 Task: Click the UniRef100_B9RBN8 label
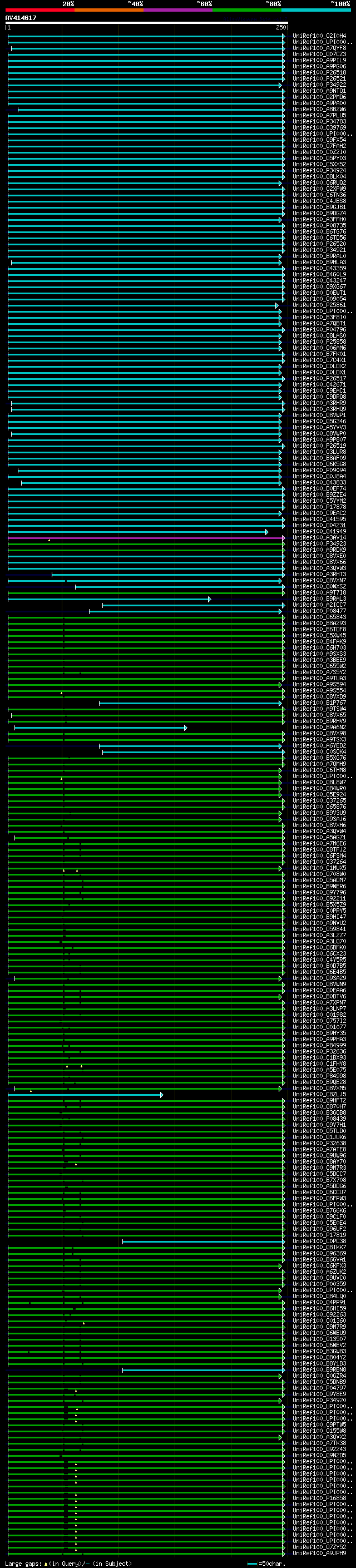click(x=319, y=1369)
